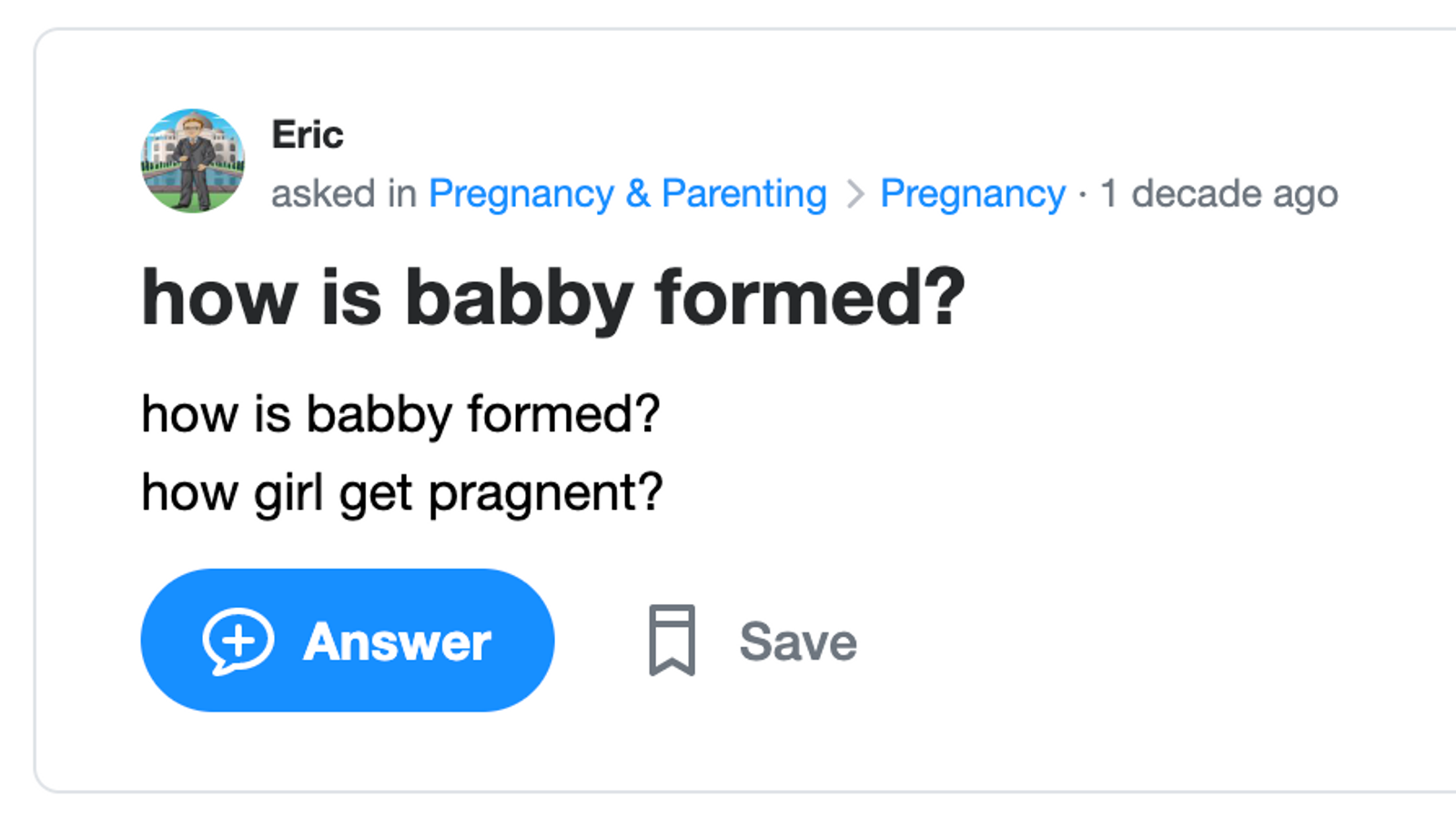Click the speech bubble plus icon
This screenshot has height=819, width=1456.
238,641
